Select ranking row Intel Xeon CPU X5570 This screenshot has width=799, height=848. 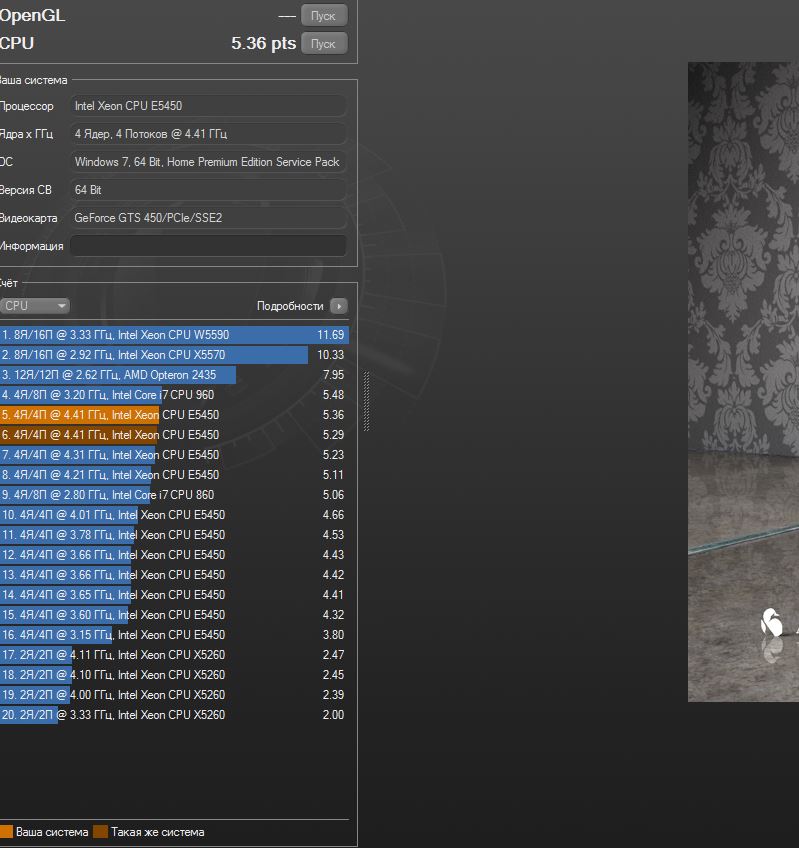(174, 355)
